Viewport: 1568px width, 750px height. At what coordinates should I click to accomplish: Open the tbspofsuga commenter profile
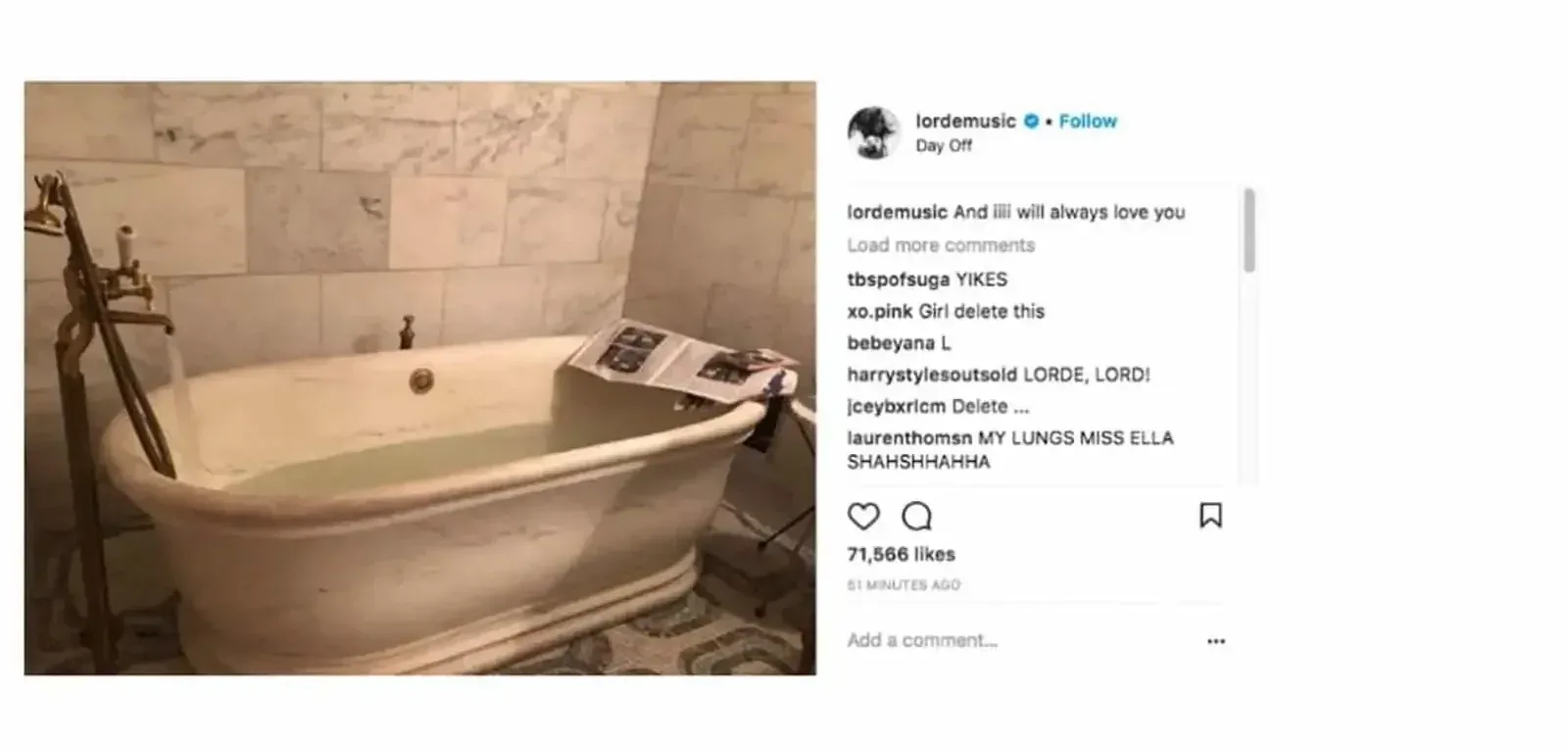point(899,279)
